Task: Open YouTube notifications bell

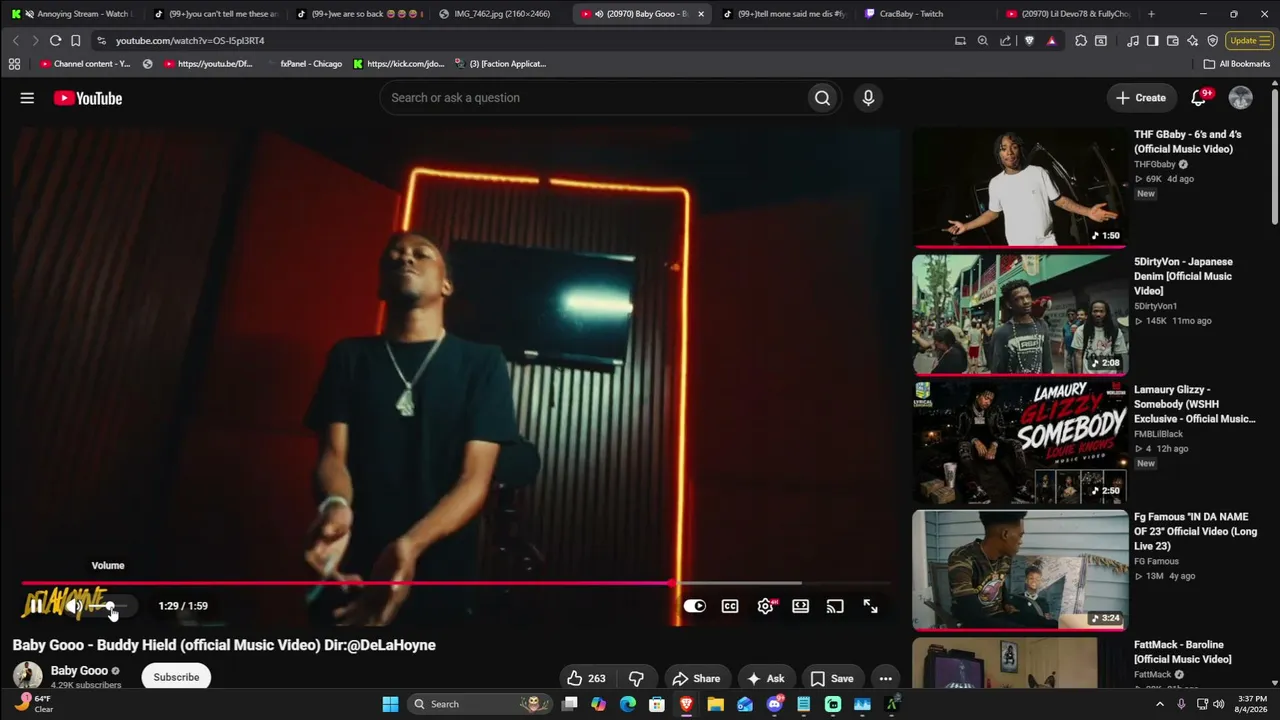Action: [1199, 98]
